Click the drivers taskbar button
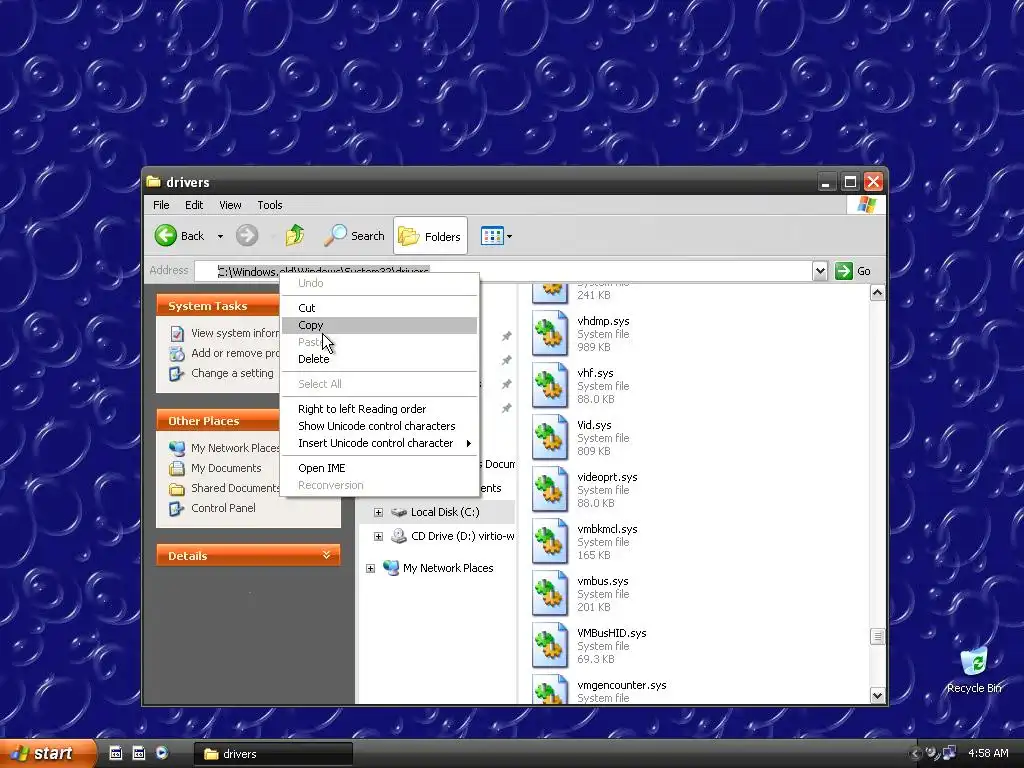1024x768 pixels. tap(273, 754)
